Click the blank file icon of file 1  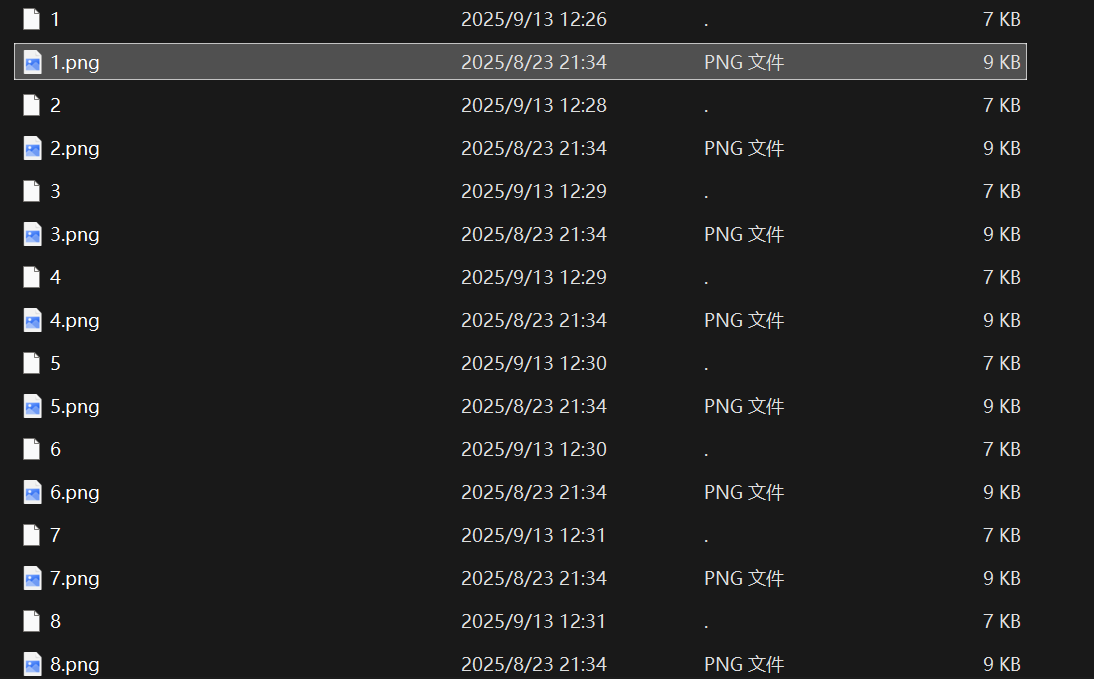[32, 19]
